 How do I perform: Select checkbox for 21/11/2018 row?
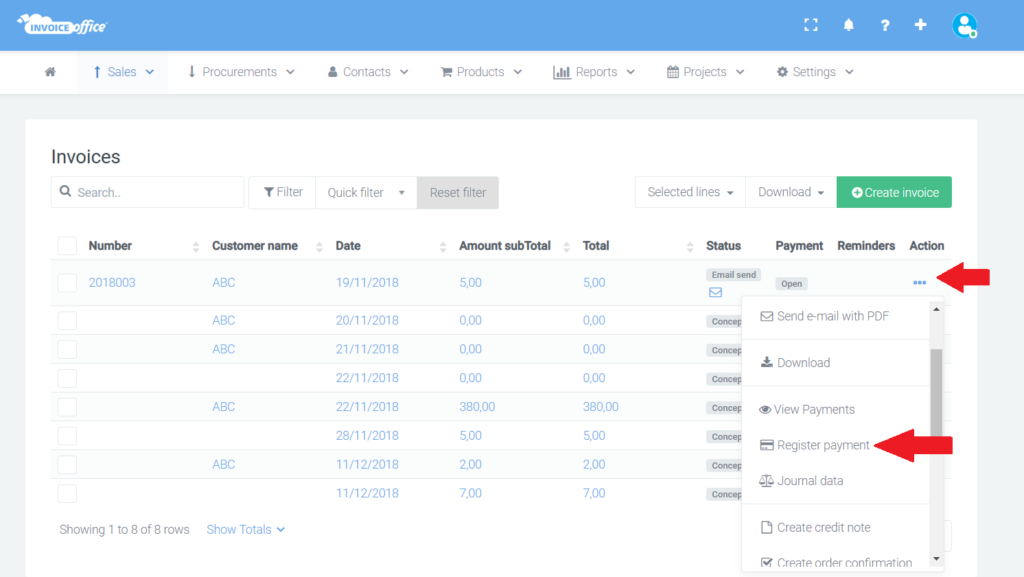tap(67, 349)
